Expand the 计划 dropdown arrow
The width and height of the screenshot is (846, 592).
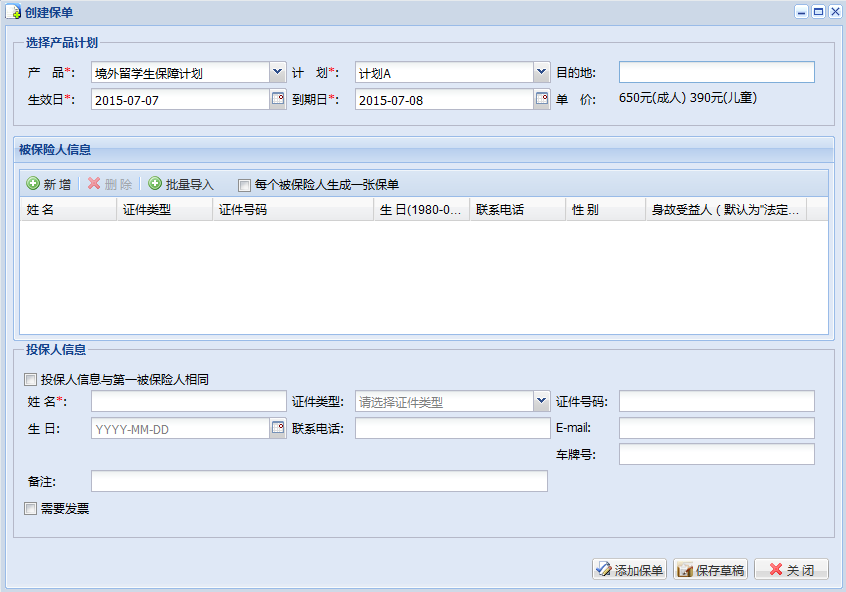tap(542, 72)
